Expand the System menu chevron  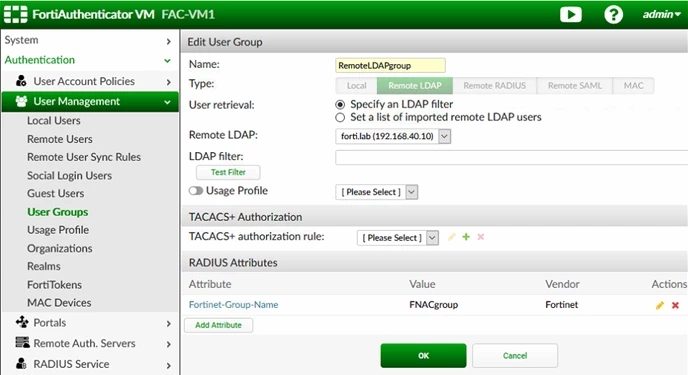pos(169,41)
